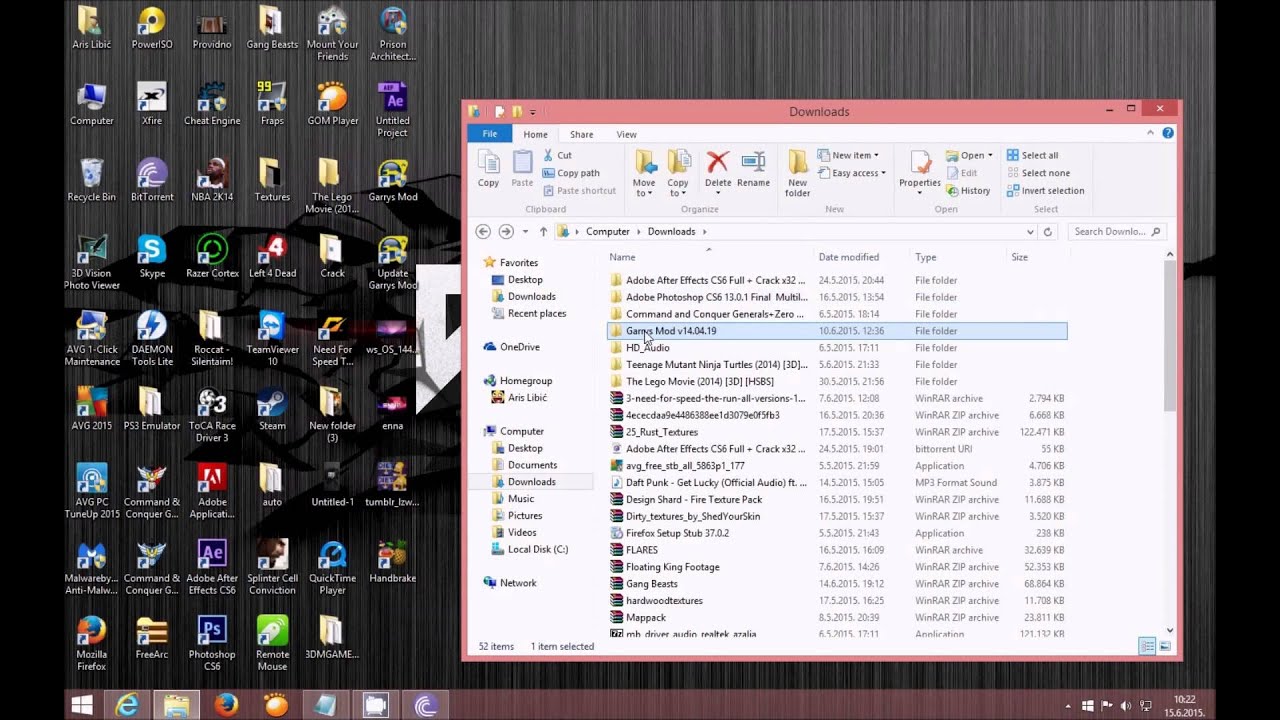1280x720 pixels.
Task: Select the Gang Beasts ZIP archive row
Action: click(837, 584)
